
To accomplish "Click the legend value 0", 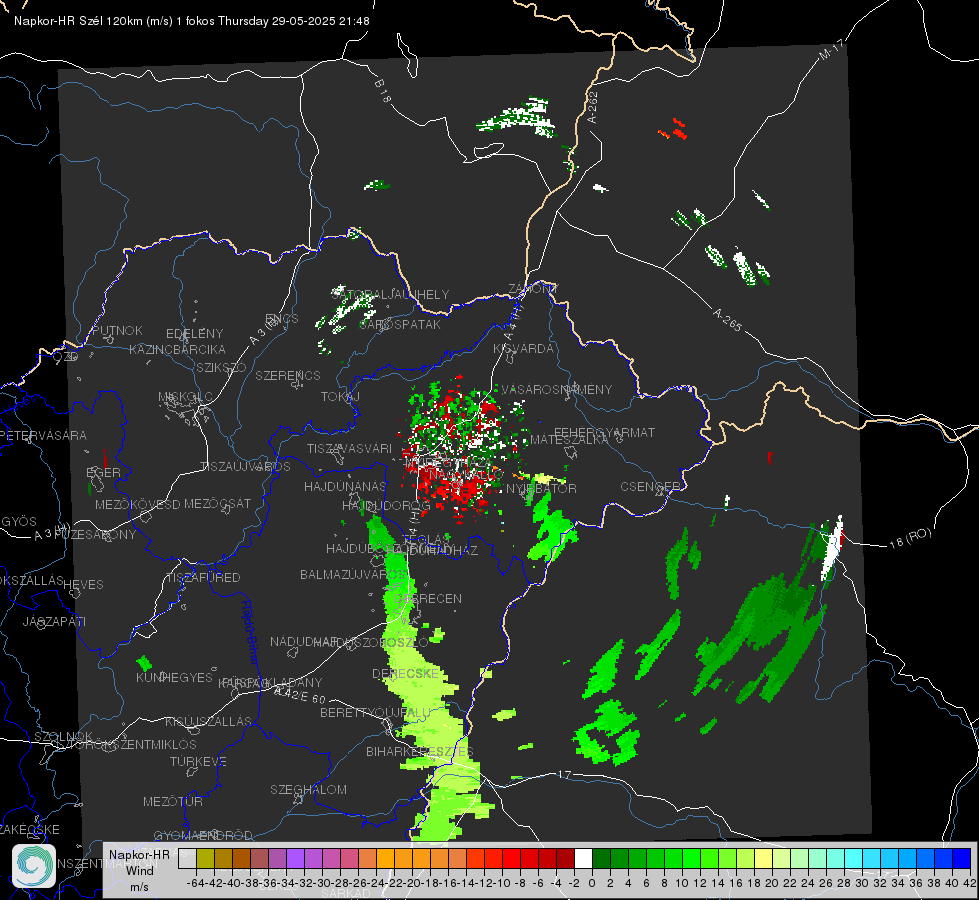I will coord(592,883).
